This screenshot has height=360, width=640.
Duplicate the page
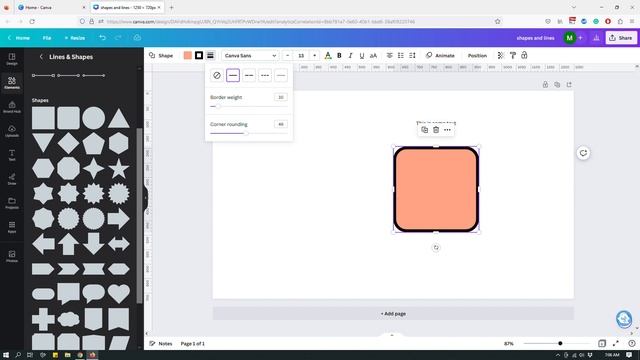557,84
